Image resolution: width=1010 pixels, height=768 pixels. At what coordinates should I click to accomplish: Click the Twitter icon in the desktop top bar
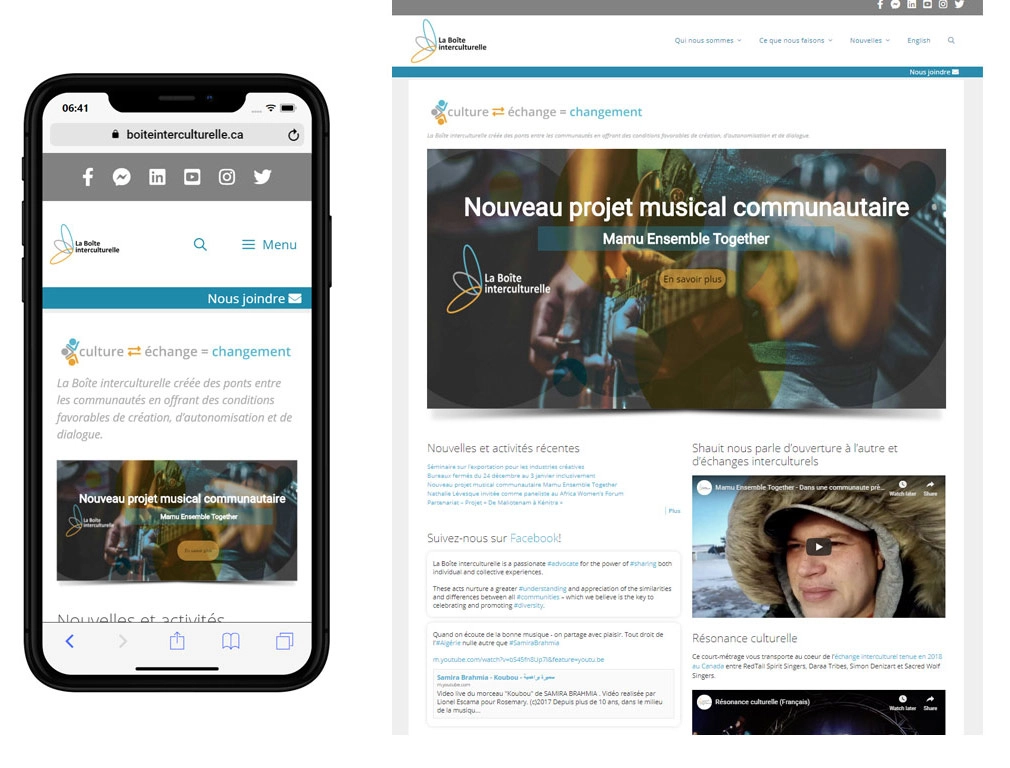coord(959,5)
